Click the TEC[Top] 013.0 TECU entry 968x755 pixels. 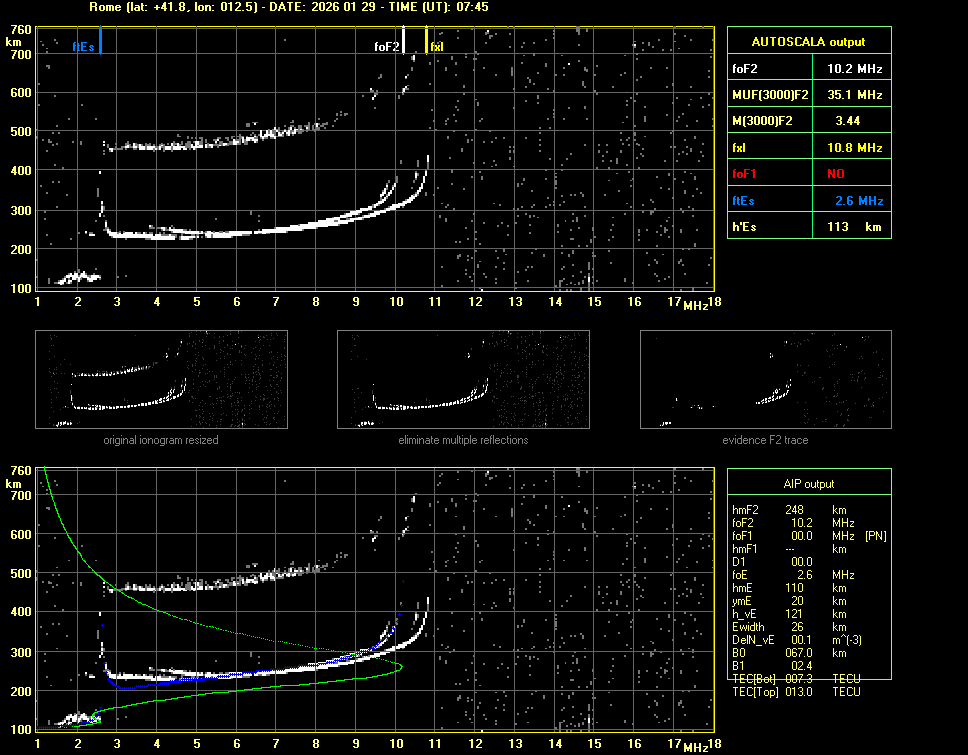[x=797, y=692]
